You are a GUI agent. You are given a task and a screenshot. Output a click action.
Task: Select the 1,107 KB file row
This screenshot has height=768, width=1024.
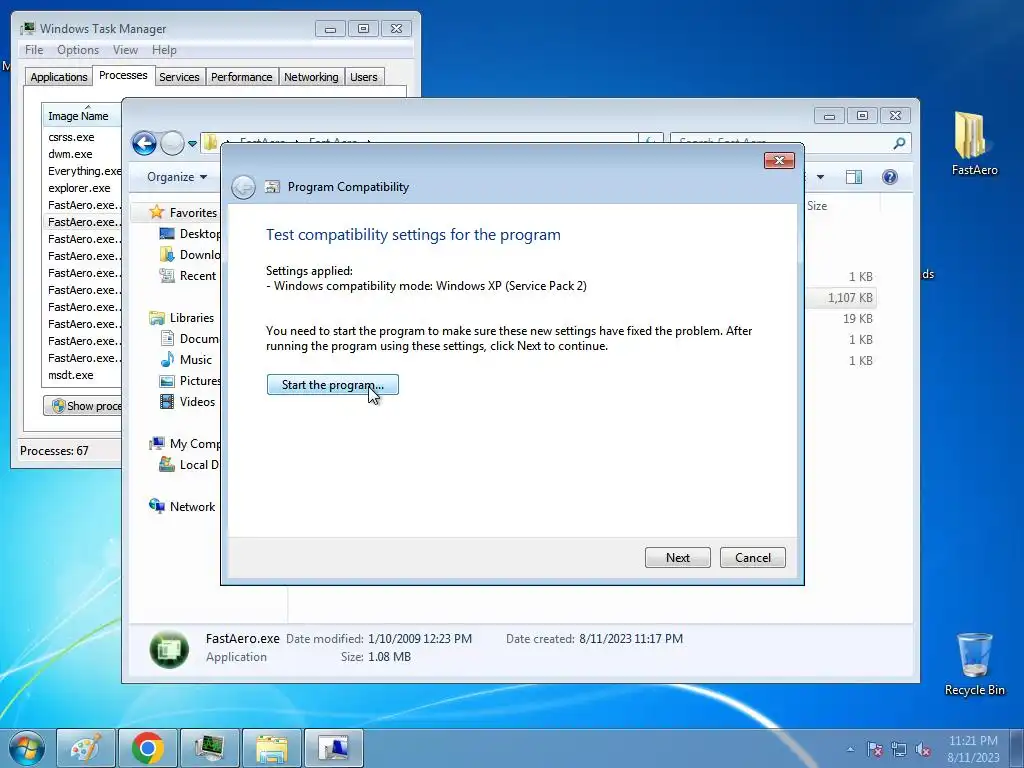842,298
